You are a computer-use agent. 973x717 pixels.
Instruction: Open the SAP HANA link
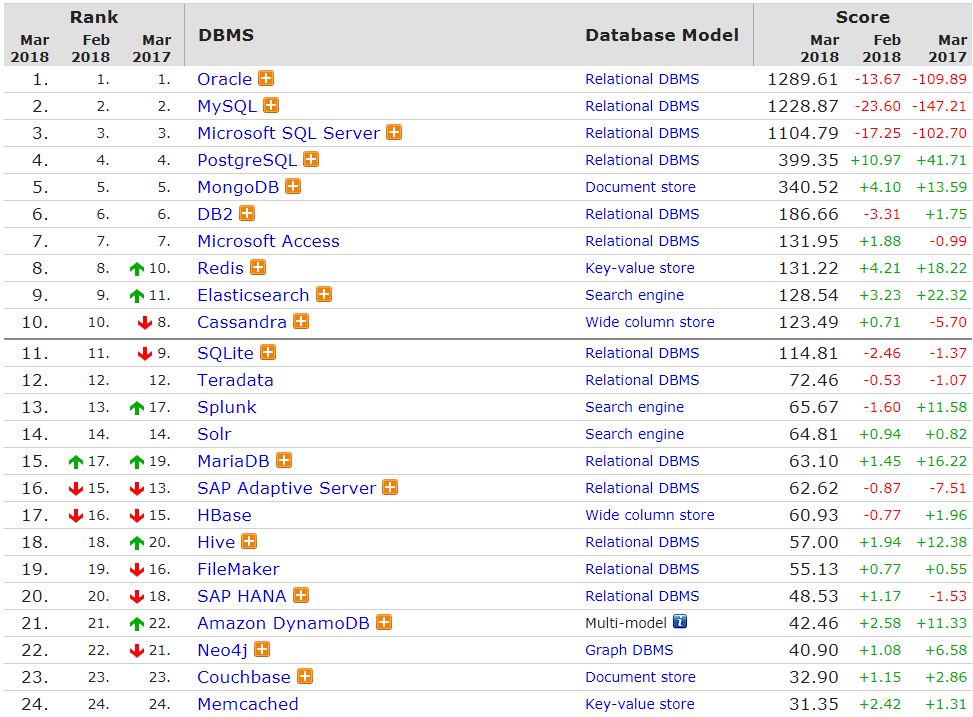[x=242, y=596]
